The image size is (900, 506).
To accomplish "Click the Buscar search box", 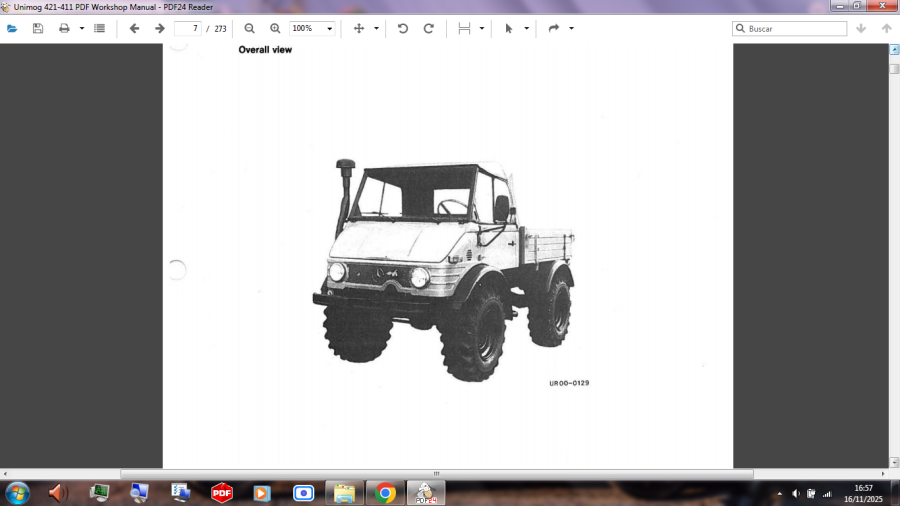I will [795, 28].
